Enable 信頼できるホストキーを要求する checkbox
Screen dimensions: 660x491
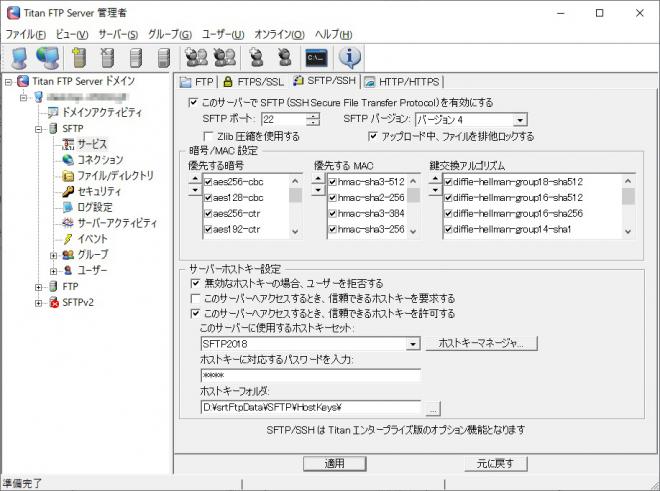coord(195,299)
